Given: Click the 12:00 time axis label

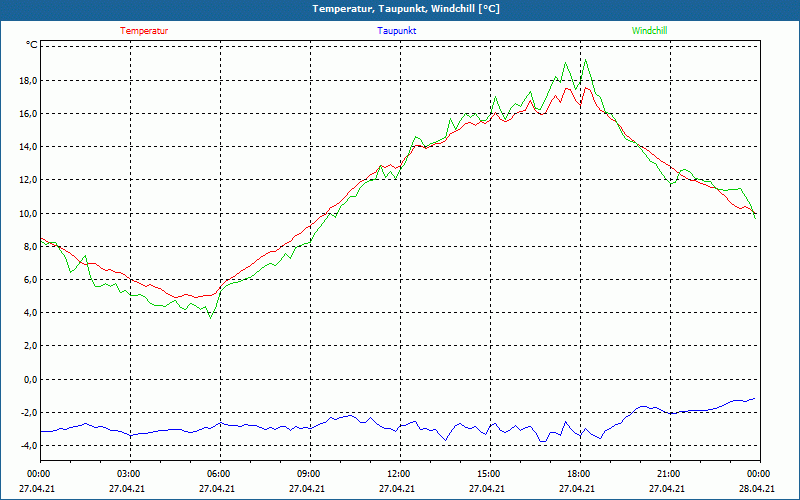Looking at the screenshot, I should click(x=400, y=474).
